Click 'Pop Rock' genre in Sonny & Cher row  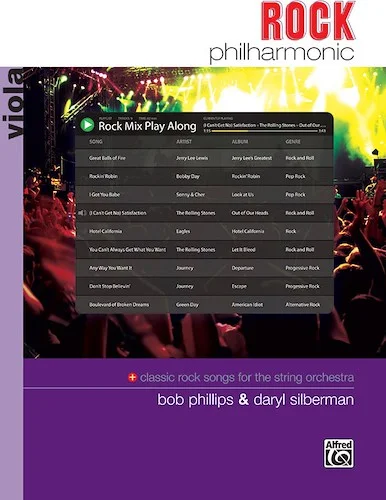coord(295,195)
